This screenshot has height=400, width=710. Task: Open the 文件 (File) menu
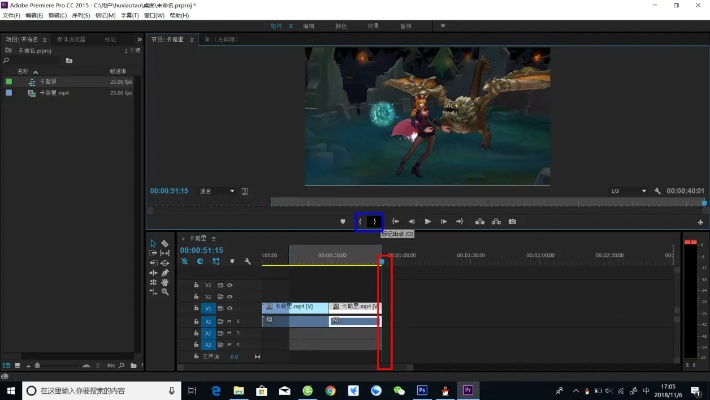point(13,15)
